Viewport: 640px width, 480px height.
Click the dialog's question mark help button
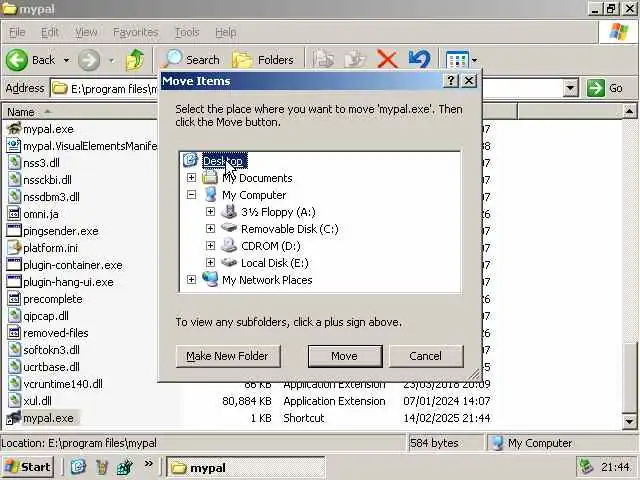(451, 81)
